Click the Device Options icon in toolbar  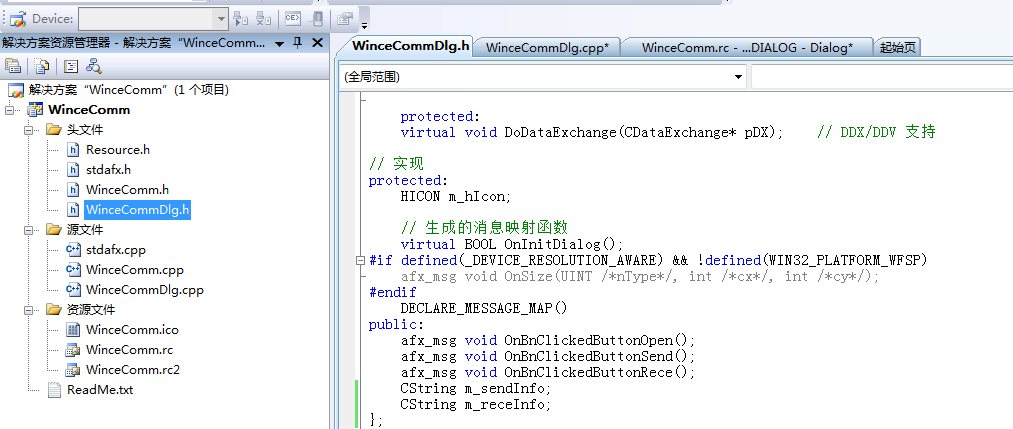coord(345,18)
